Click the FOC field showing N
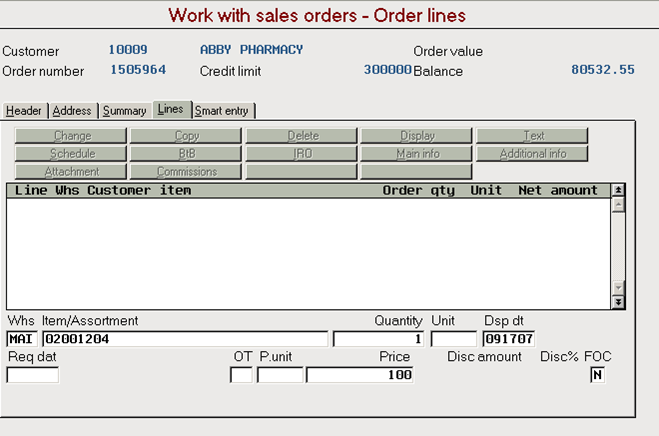 (597, 375)
